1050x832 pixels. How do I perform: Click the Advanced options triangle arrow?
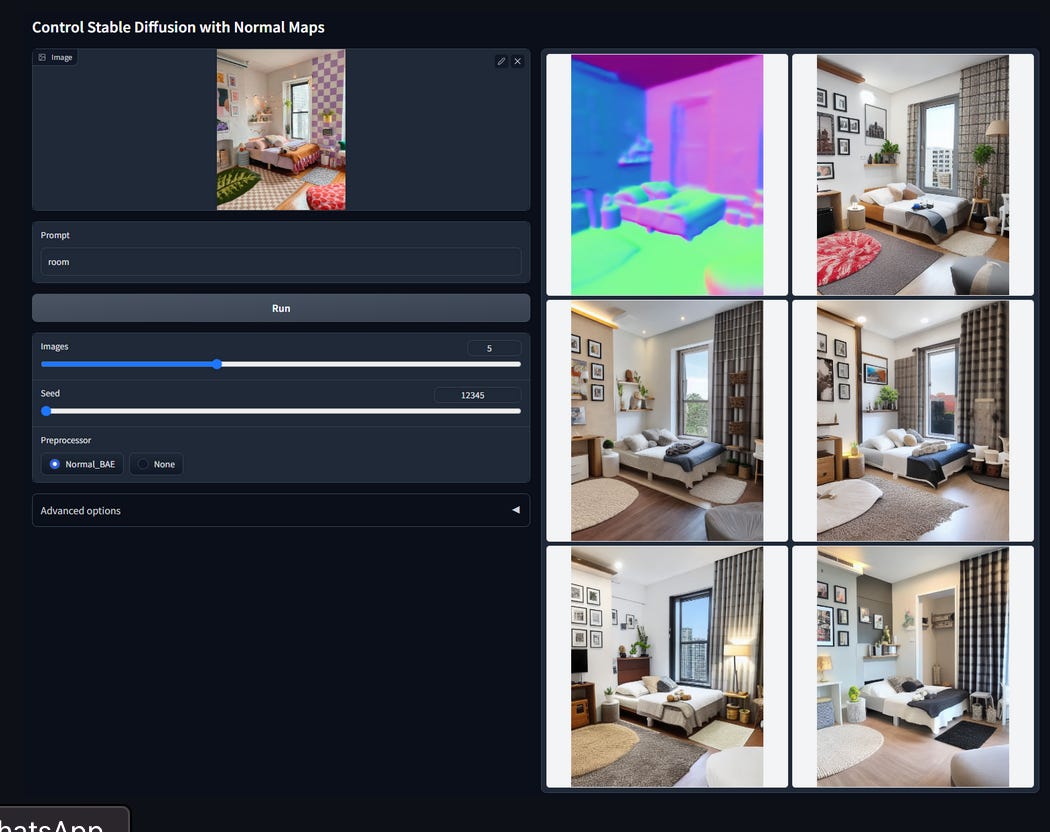[516, 510]
